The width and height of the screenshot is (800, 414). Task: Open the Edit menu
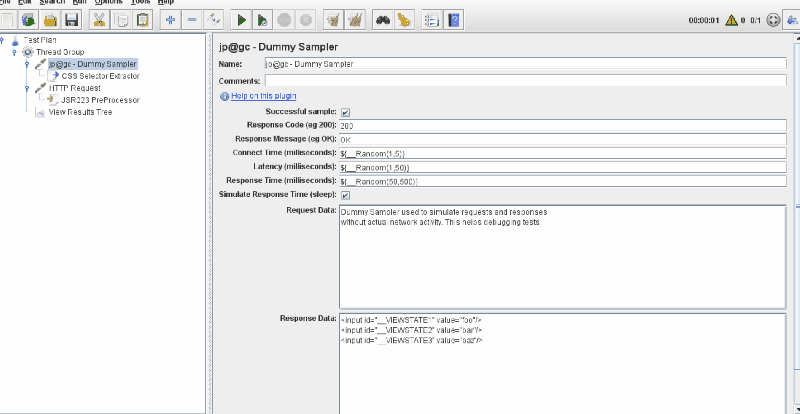click(24, 2)
